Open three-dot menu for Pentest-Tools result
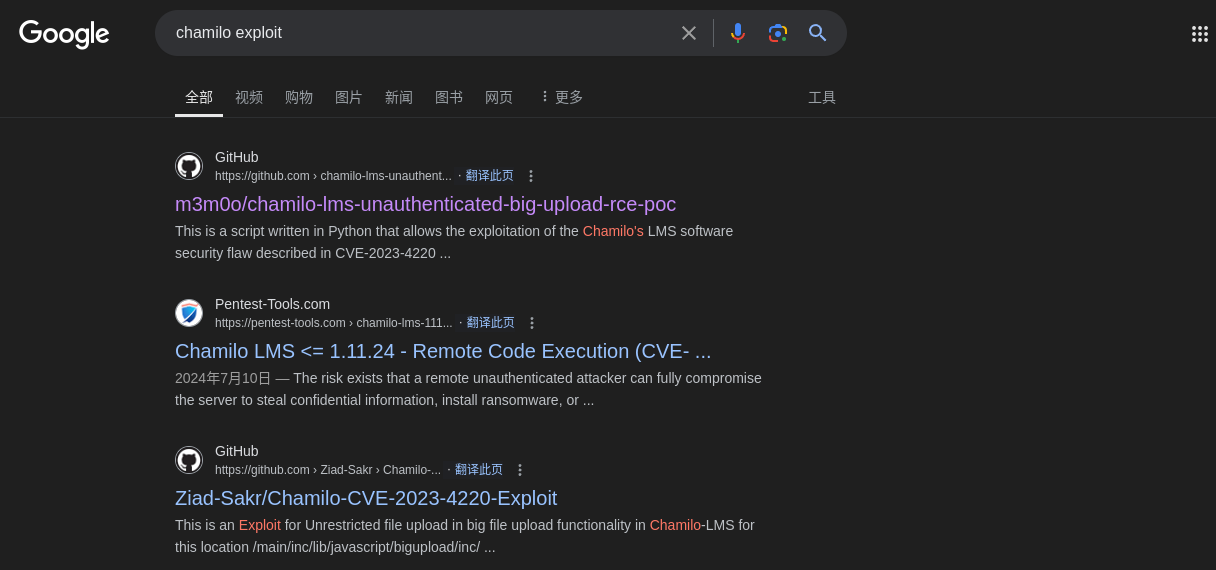Image resolution: width=1216 pixels, height=570 pixels. point(532,323)
